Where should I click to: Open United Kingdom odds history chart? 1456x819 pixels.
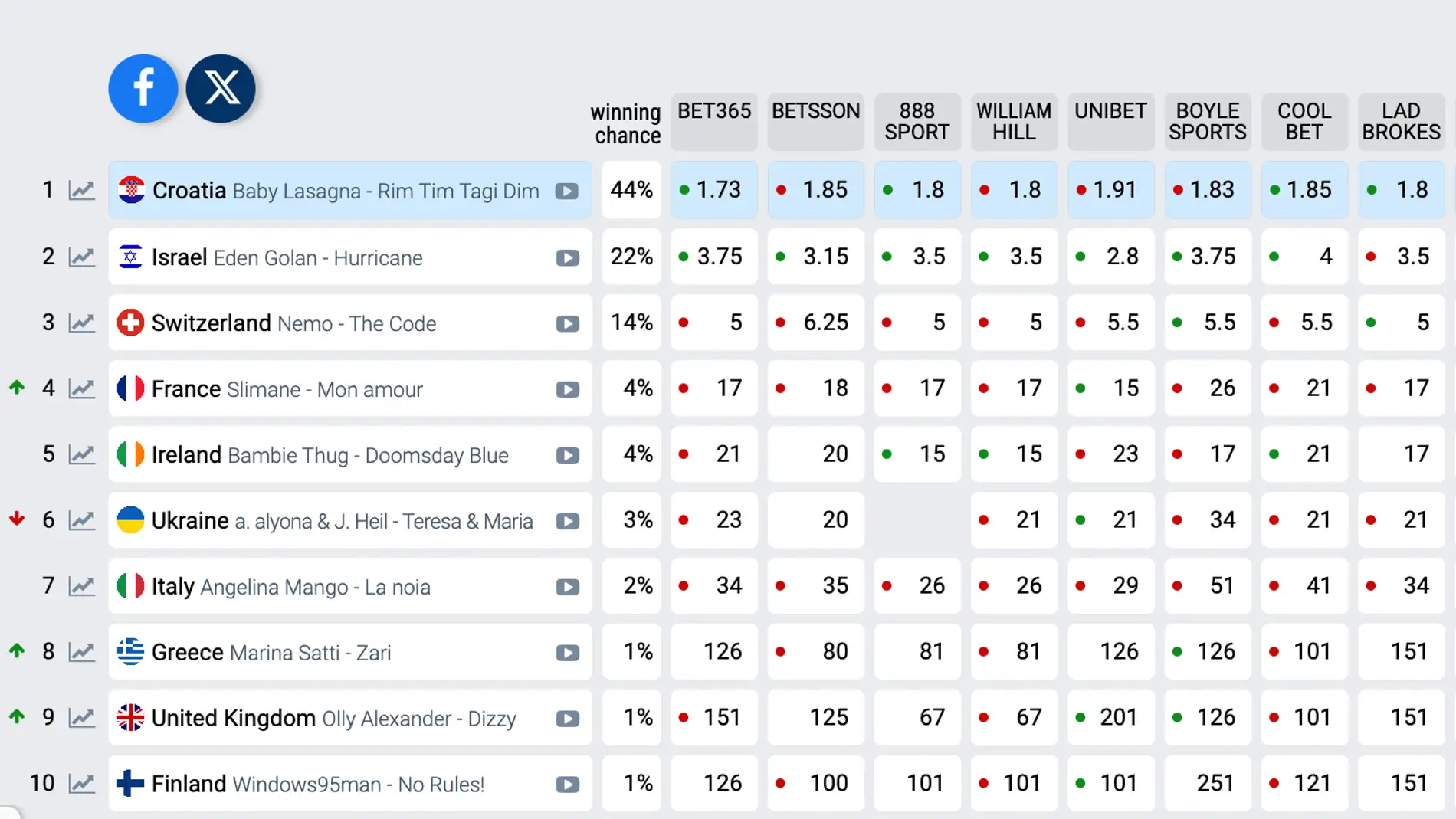(81, 718)
